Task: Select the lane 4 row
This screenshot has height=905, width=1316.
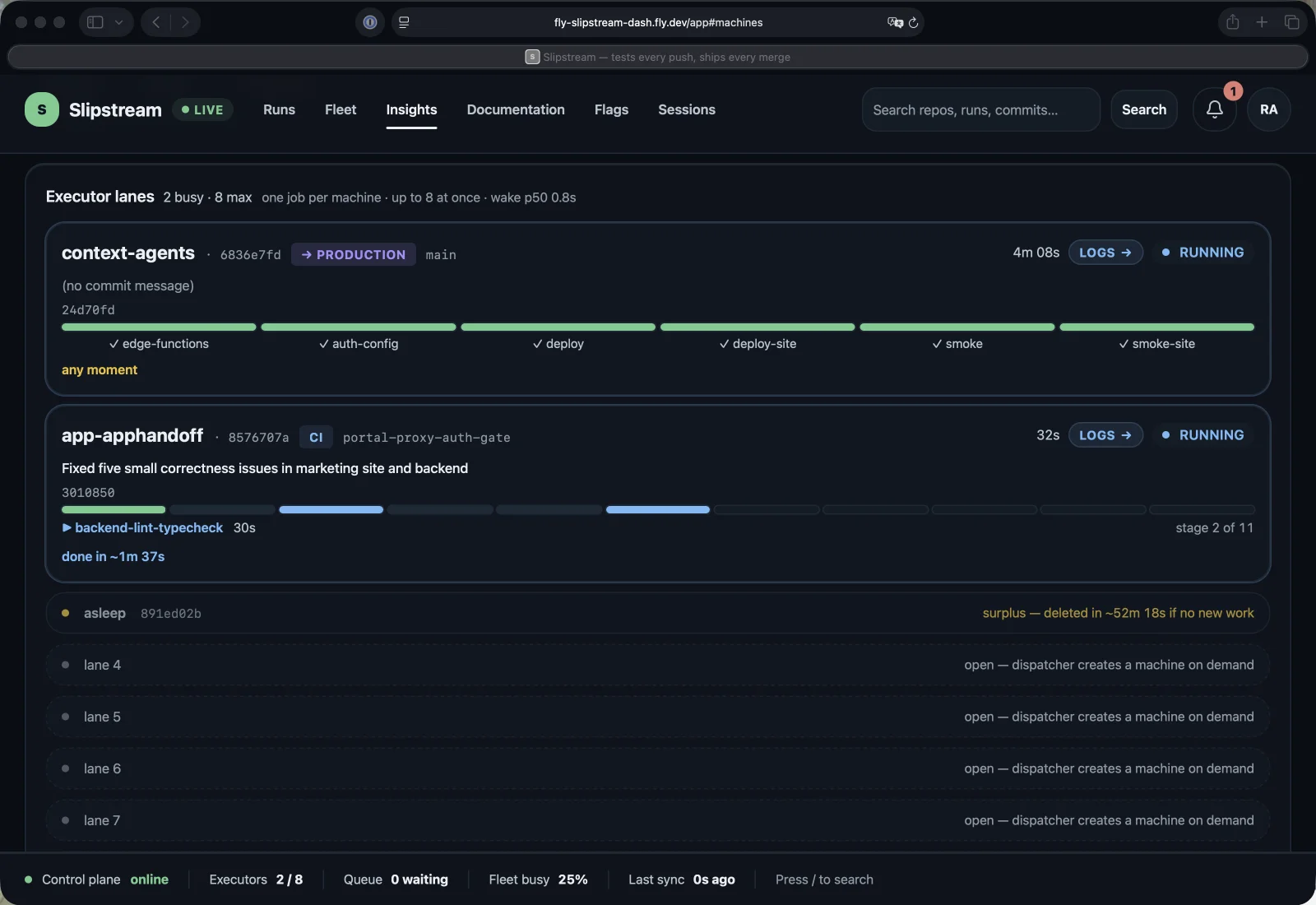Action: click(658, 665)
